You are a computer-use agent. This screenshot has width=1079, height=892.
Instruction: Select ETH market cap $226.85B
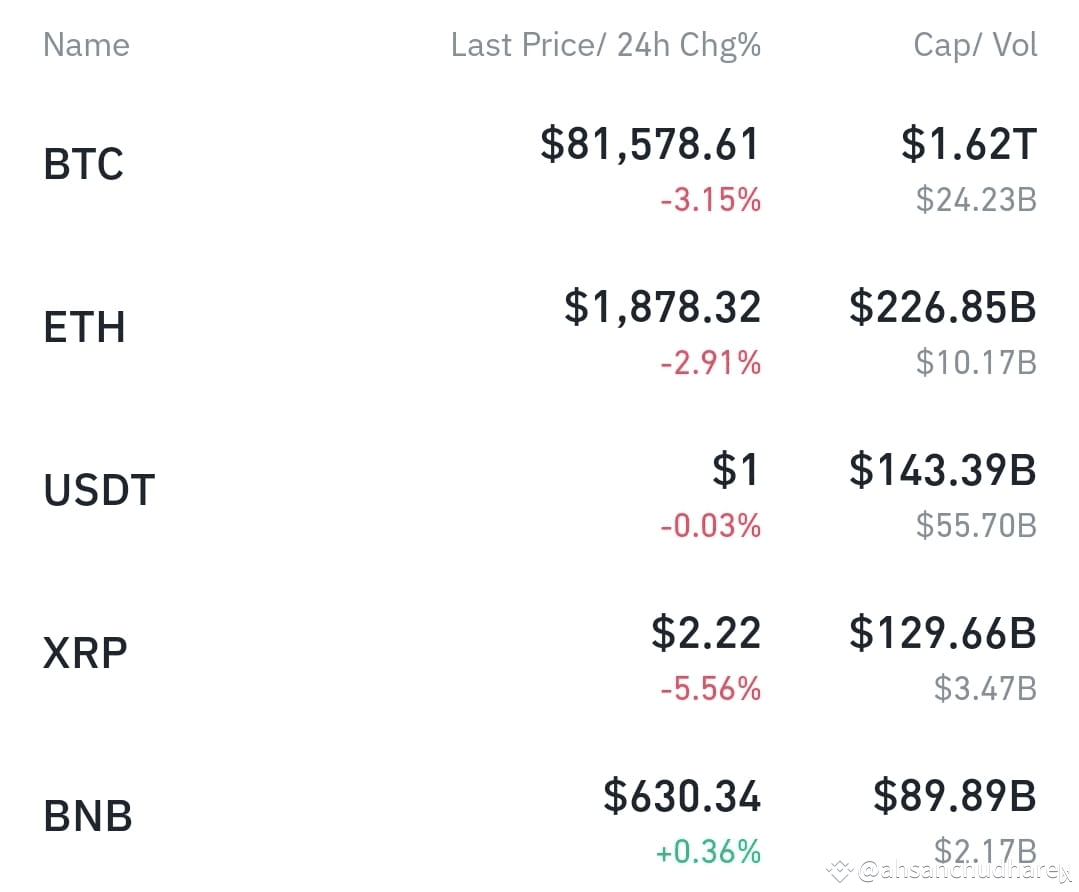(x=943, y=308)
